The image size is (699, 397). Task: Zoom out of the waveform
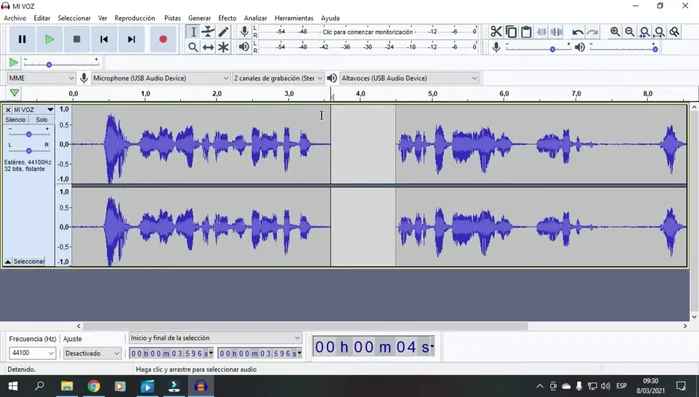pos(630,32)
